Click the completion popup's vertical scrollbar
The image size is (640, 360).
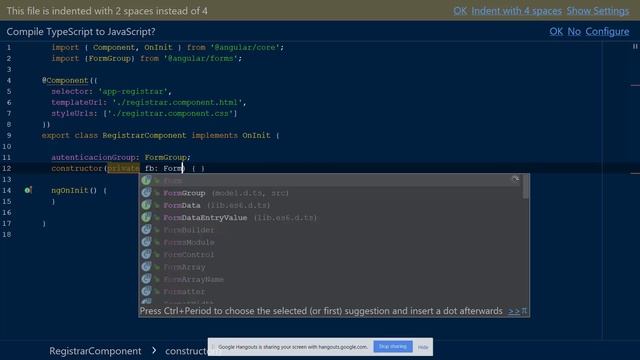tap(526, 187)
